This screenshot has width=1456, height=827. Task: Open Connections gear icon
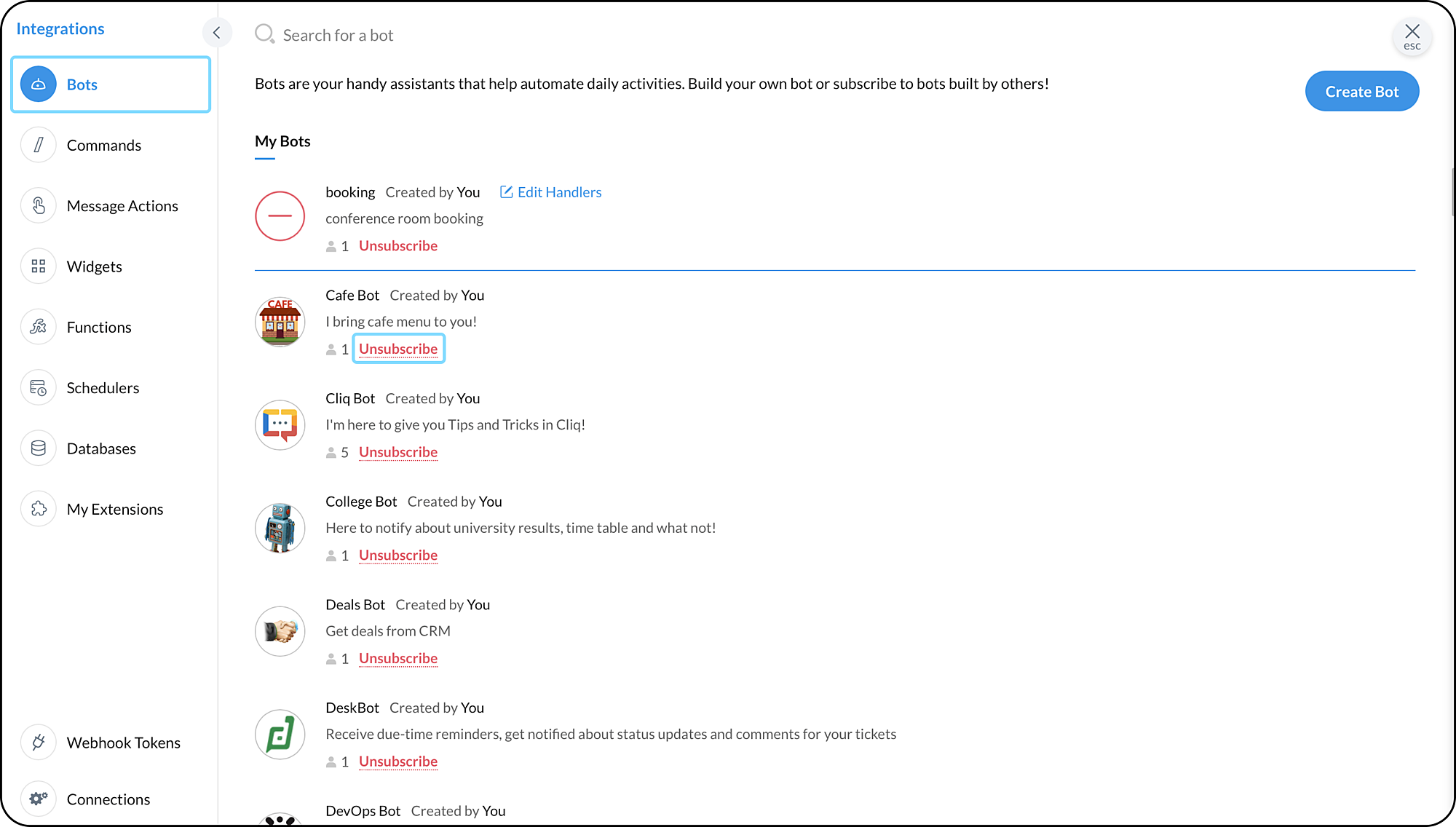click(39, 799)
